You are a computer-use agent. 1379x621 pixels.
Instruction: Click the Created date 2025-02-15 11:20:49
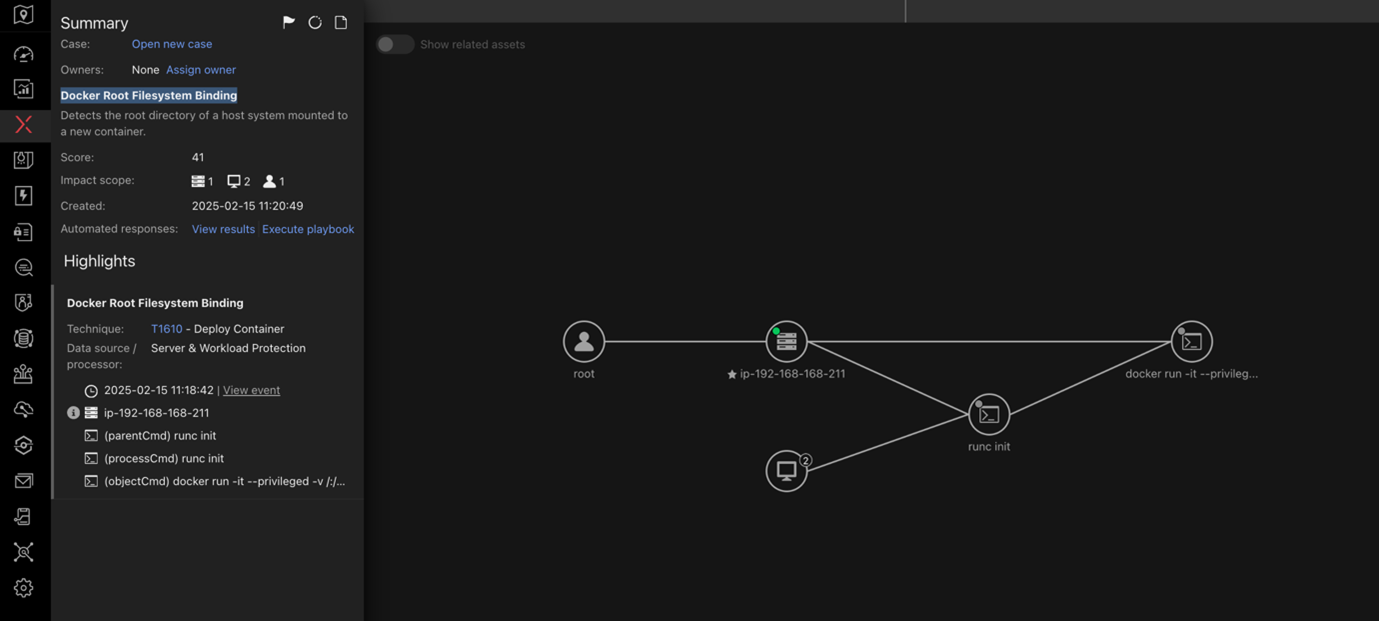tap(248, 206)
